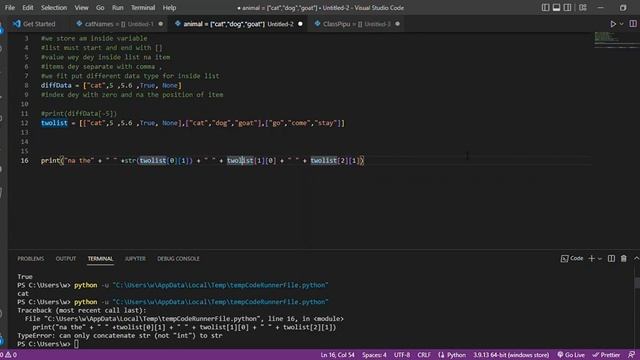
Task: Change file encoding UTF-8
Action: (x=402, y=355)
